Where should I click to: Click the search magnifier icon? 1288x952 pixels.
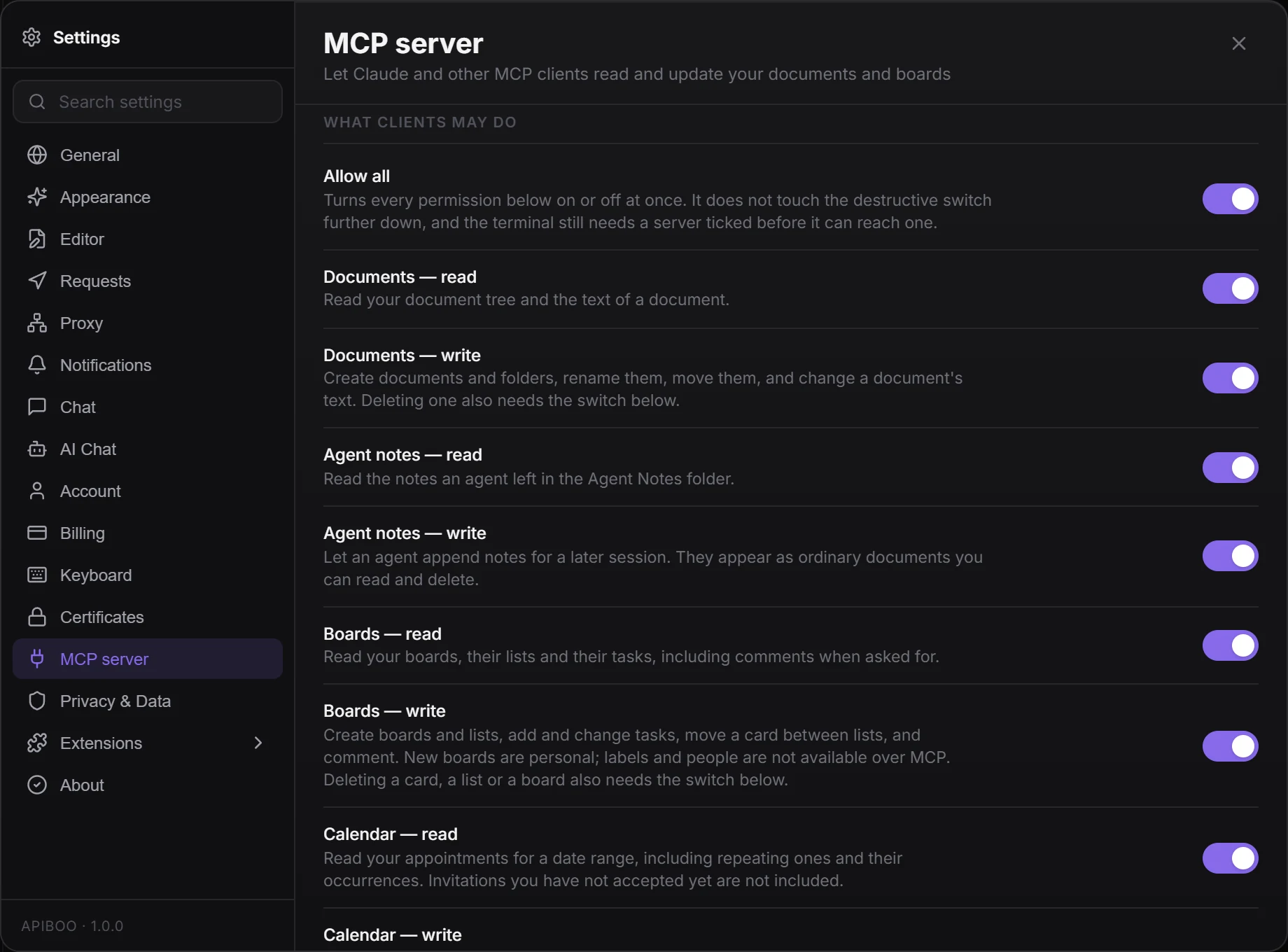[37, 102]
